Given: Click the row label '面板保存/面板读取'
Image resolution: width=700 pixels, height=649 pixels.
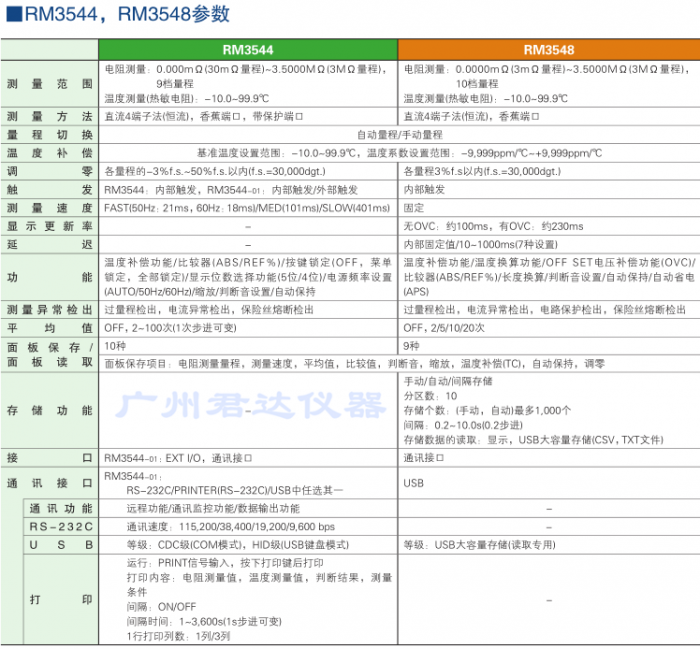Looking at the screenshot, I should (50, 355).
